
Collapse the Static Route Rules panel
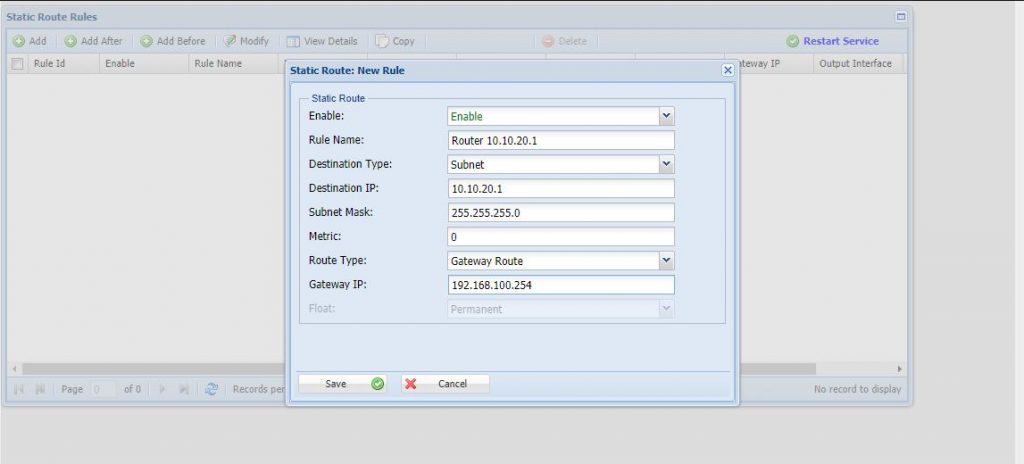point(900,17)
